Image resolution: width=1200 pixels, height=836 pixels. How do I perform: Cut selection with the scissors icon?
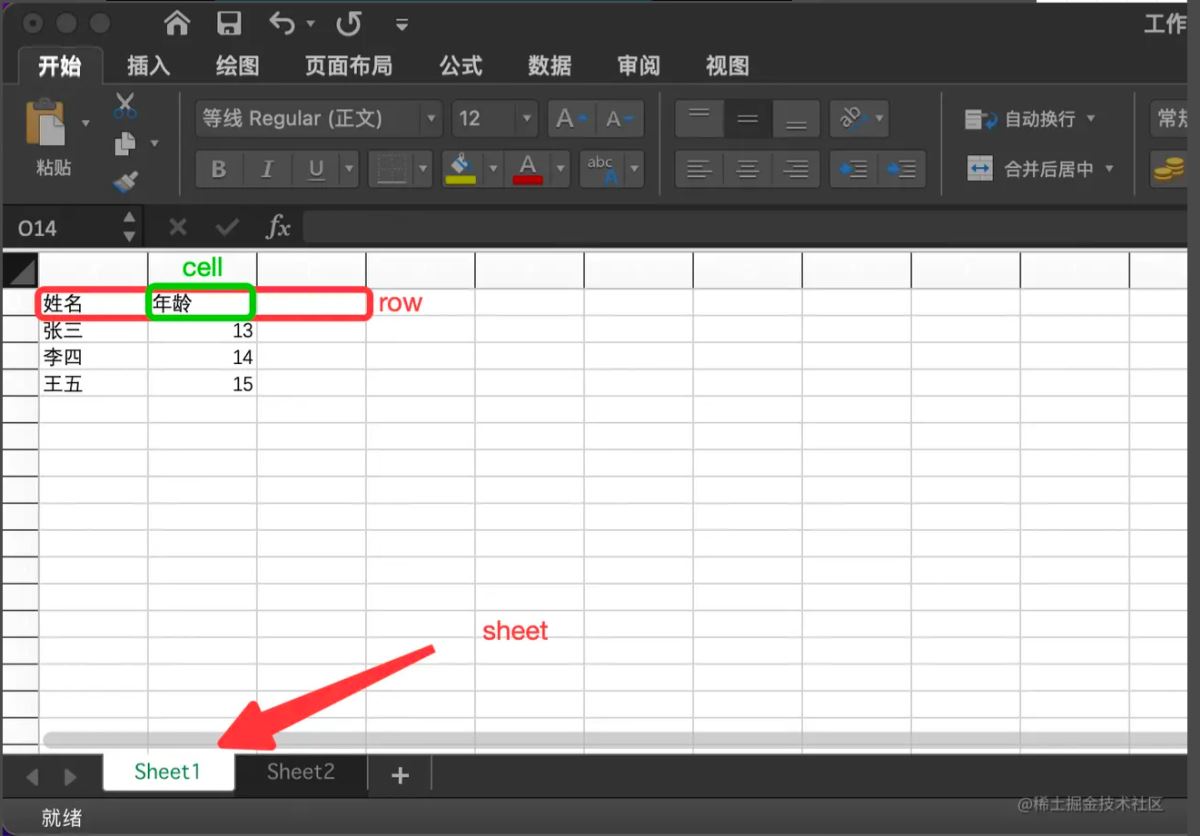pyautogui.click(x=125, y=105)
